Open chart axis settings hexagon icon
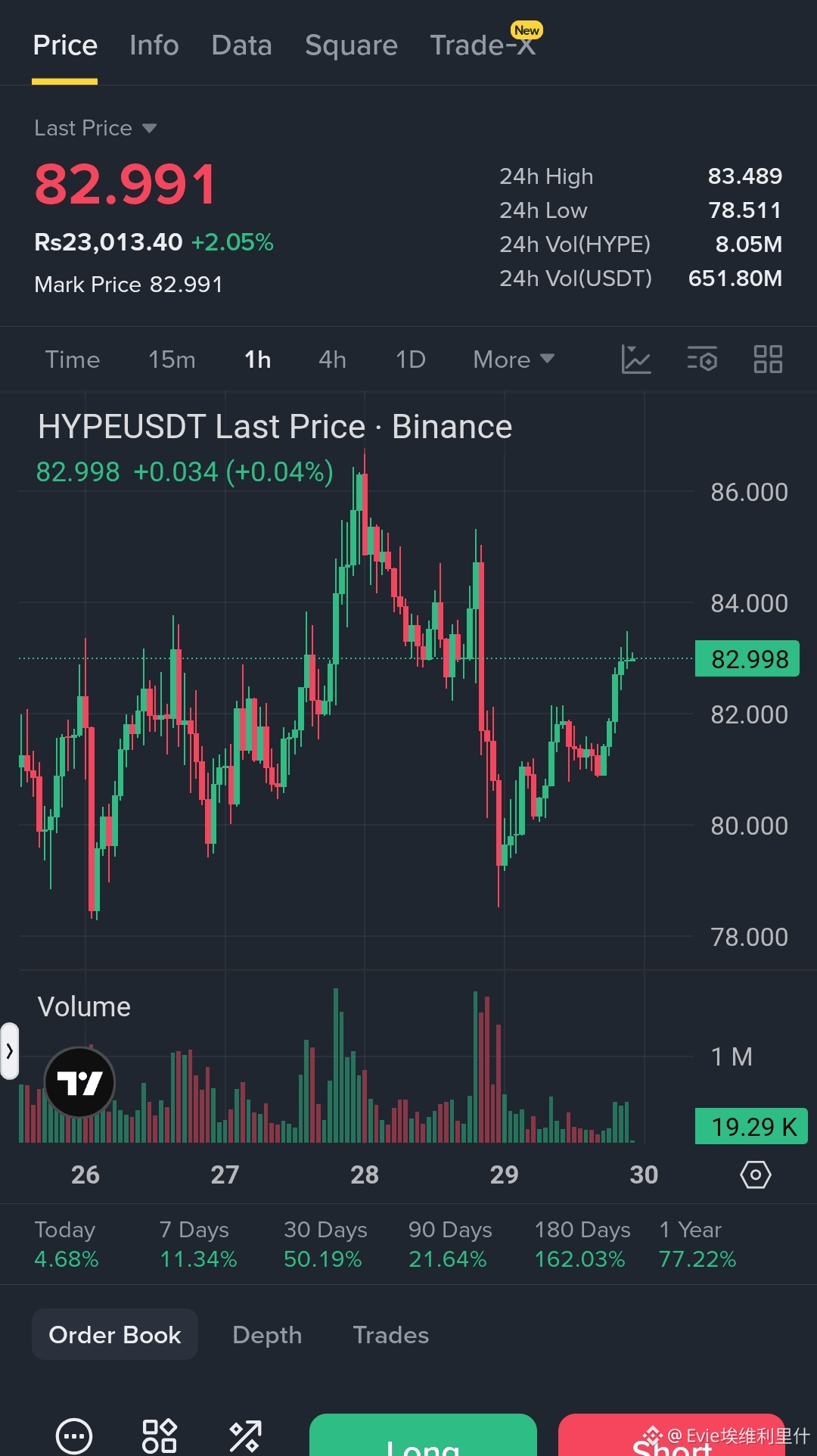The image size is (817, 1456). pos(755,1174)
